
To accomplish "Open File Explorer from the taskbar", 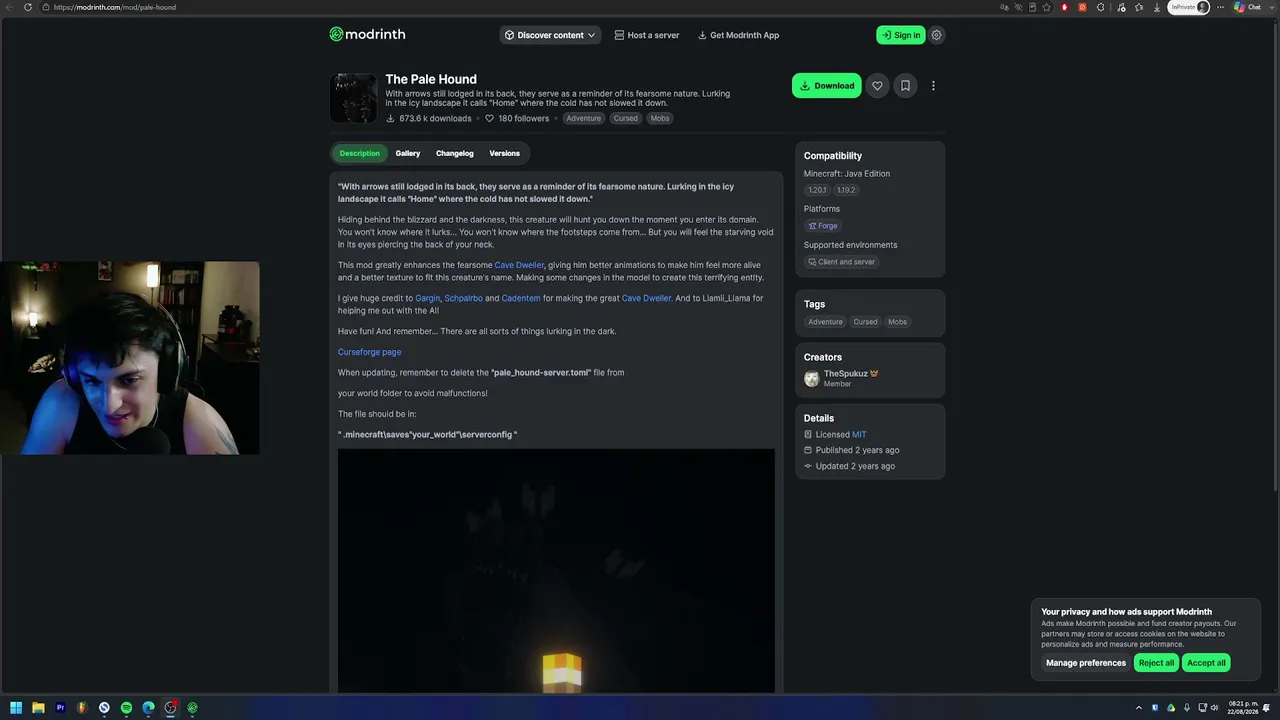I will tap(38, 708).
